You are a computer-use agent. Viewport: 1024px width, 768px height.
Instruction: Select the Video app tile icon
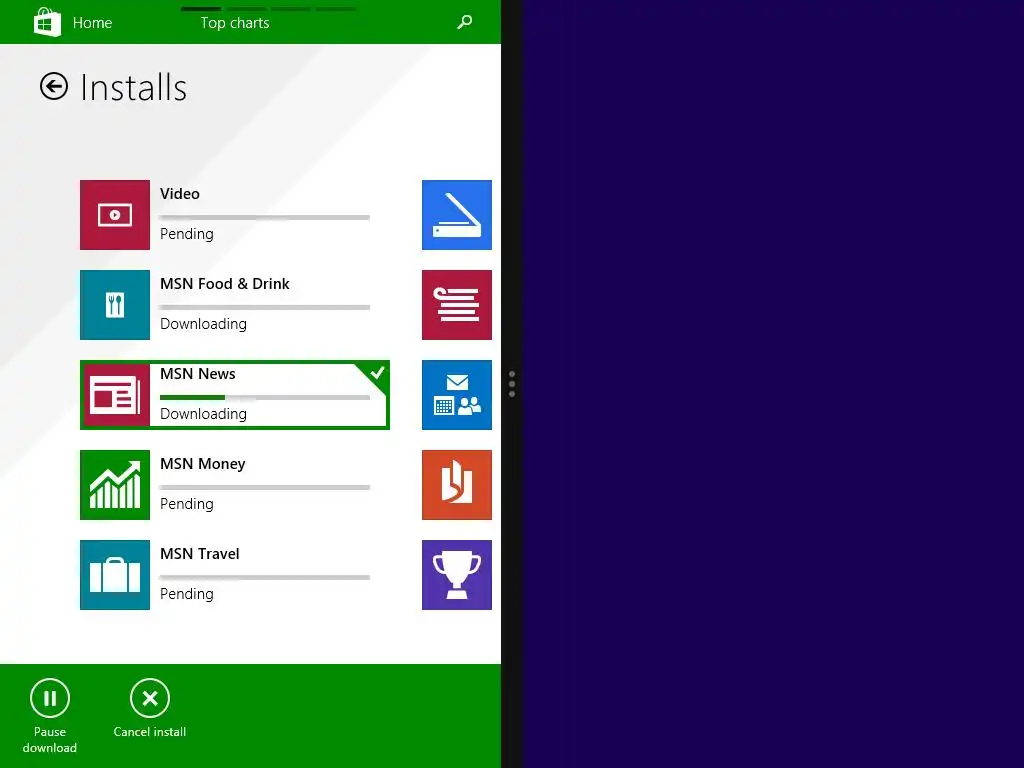pos(115,215)
